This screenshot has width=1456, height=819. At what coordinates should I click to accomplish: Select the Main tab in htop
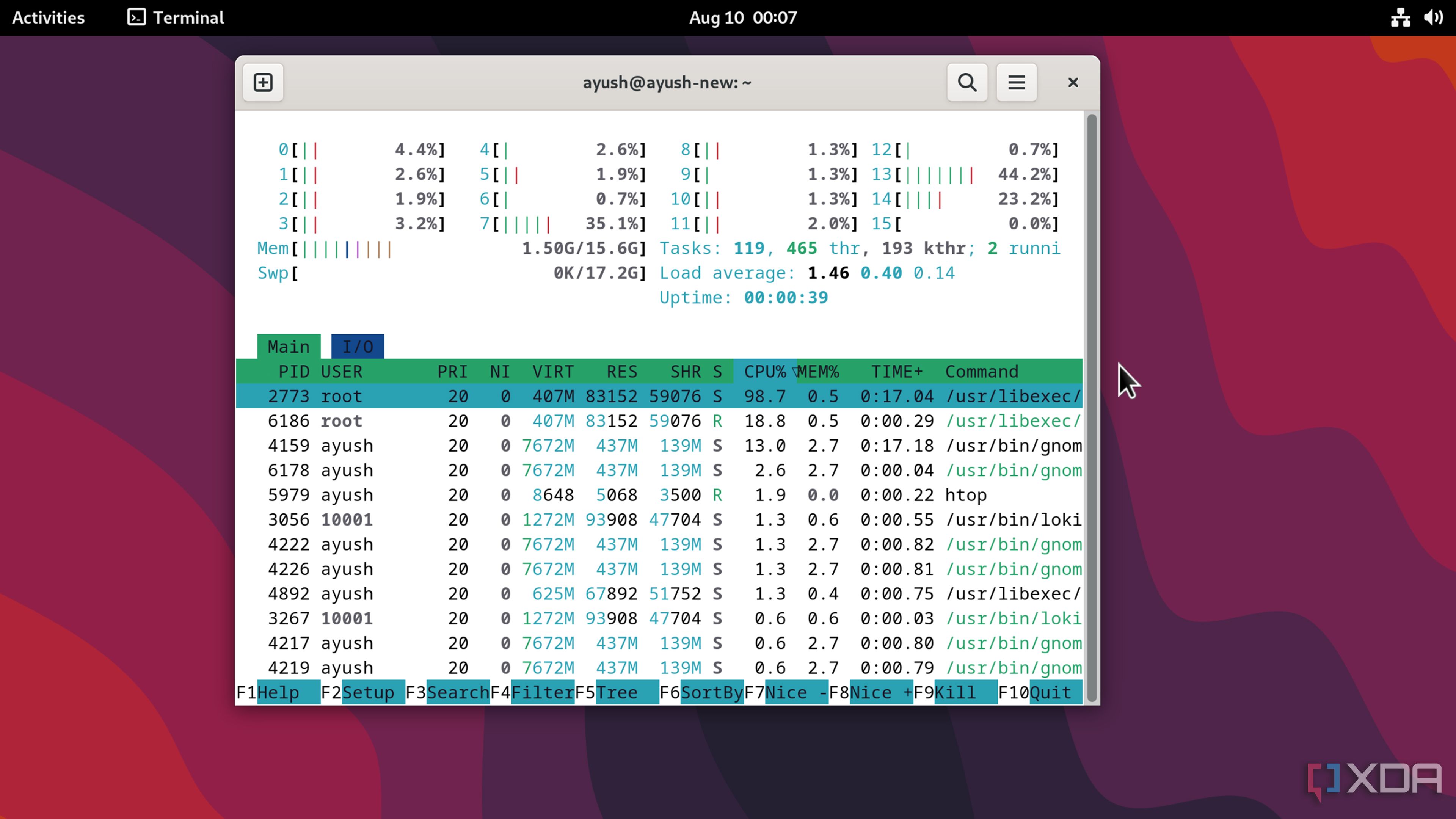288,347
